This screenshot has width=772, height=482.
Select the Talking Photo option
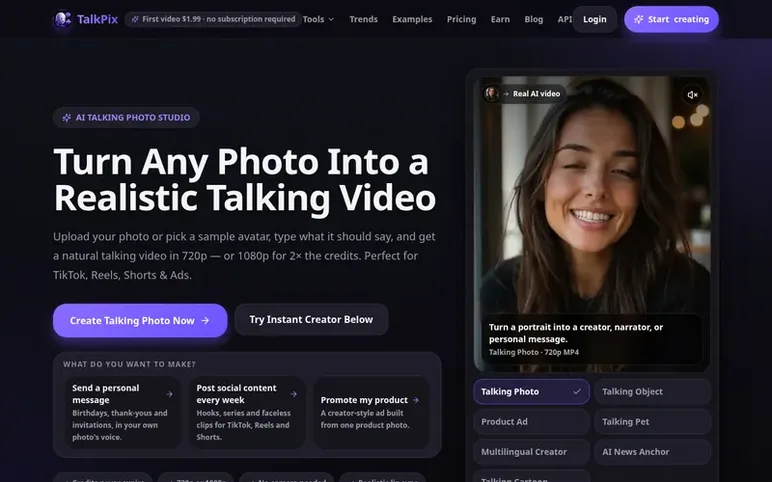click(531, 391)
